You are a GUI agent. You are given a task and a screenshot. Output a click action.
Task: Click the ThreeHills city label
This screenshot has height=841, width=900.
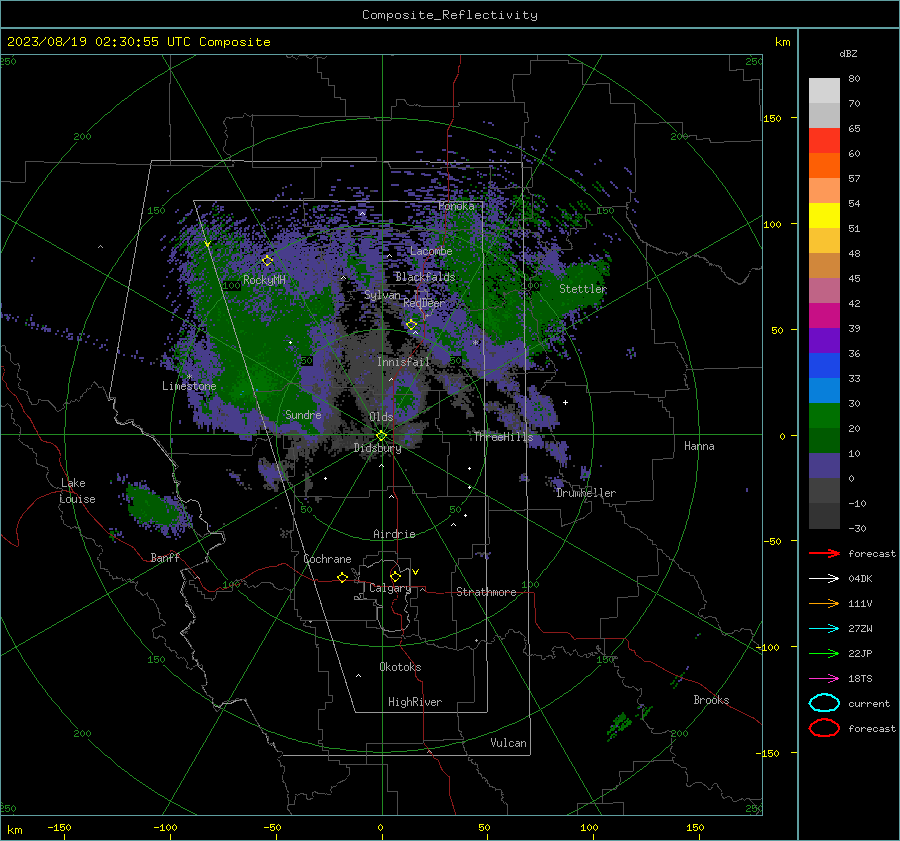[503, 437]
